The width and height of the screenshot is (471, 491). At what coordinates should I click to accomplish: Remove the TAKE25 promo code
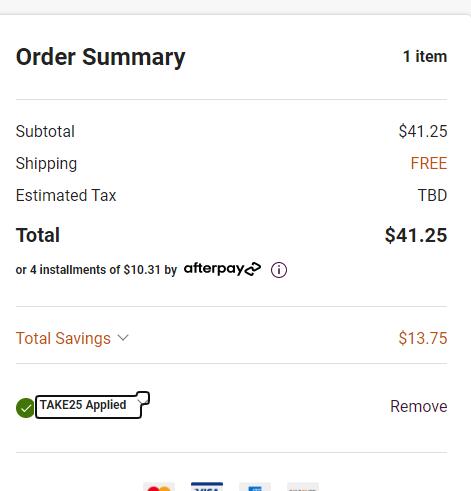click(419, 406)
